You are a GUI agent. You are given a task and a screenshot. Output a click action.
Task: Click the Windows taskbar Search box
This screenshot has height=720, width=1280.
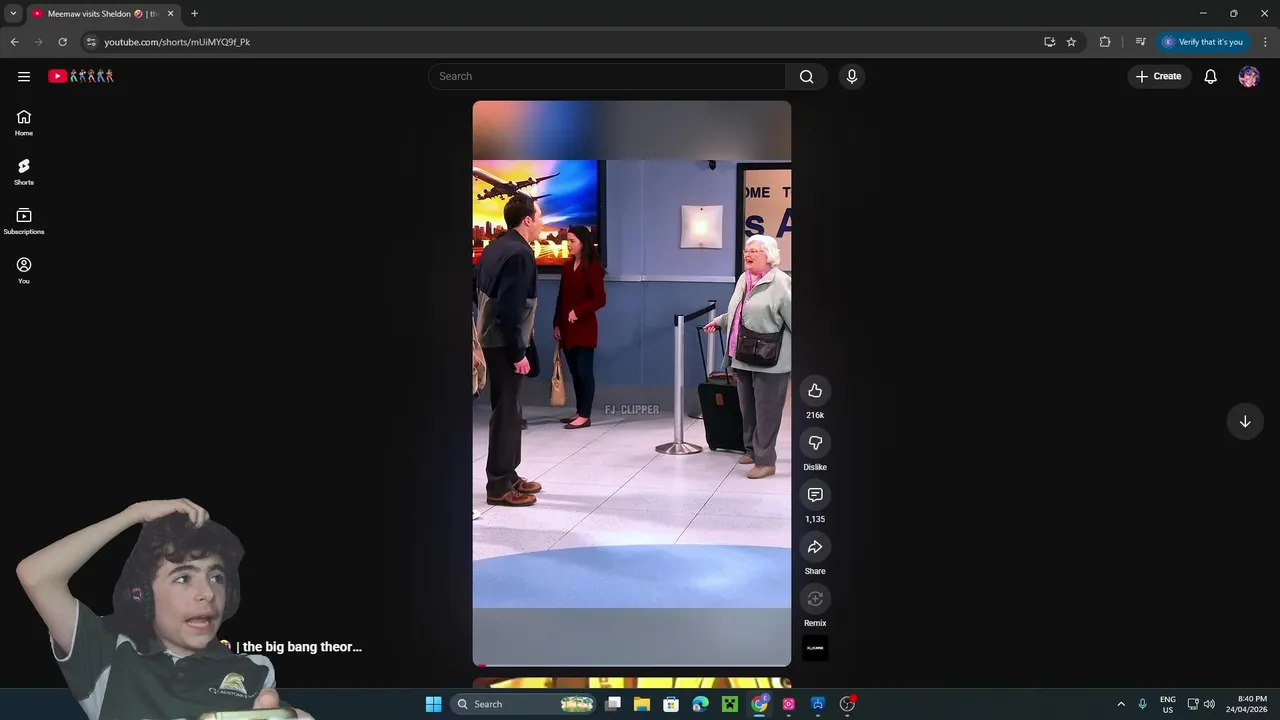pyautogui.click(x=522, y=704)
